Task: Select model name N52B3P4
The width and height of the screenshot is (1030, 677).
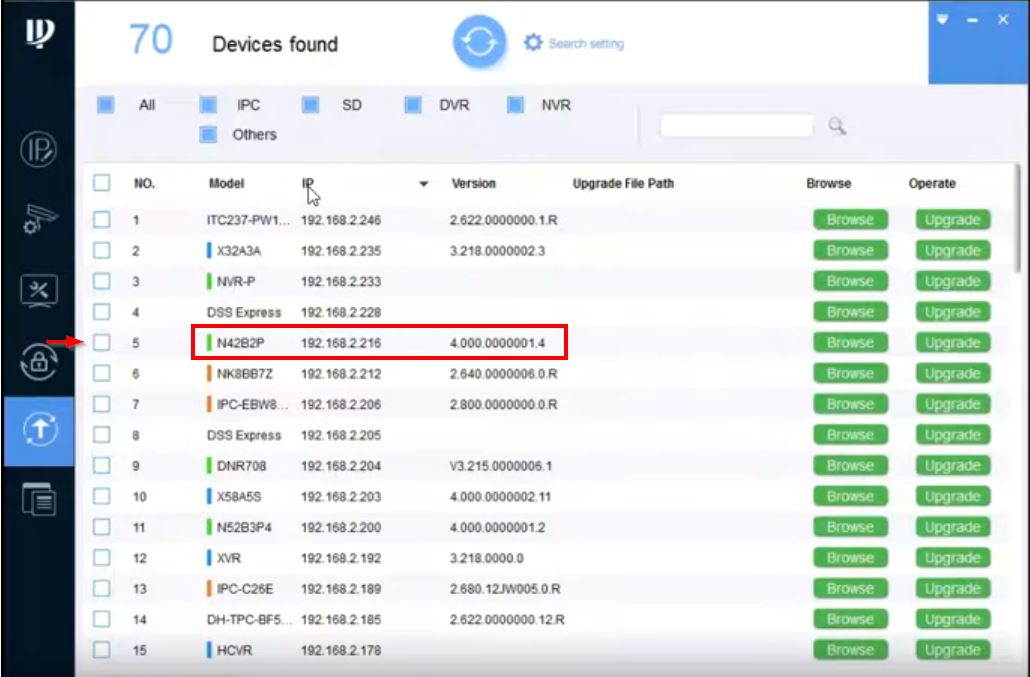Action: [244, 527]
